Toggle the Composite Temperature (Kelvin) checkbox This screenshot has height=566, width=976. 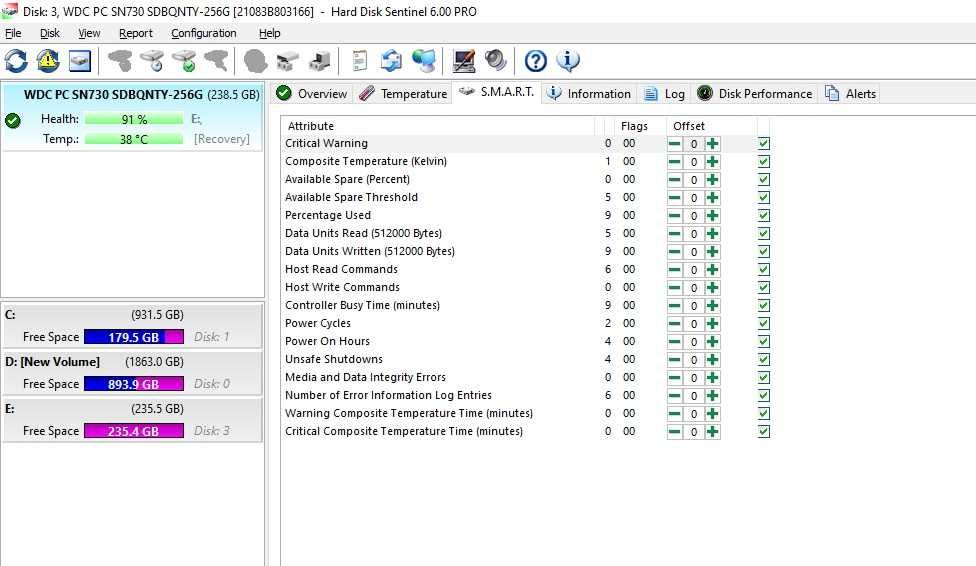pos(764,162)
